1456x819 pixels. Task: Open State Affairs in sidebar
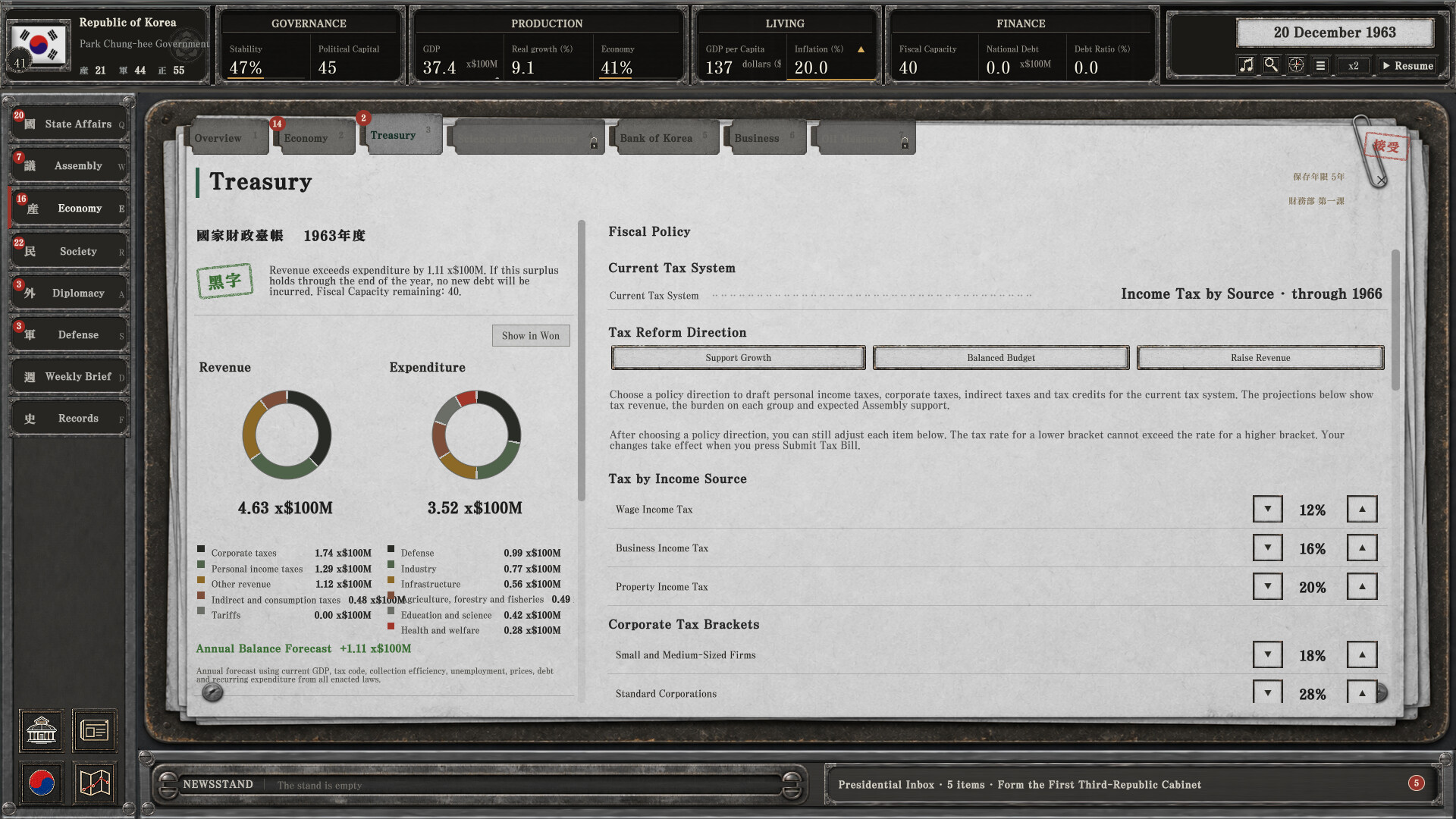[69, 124]
